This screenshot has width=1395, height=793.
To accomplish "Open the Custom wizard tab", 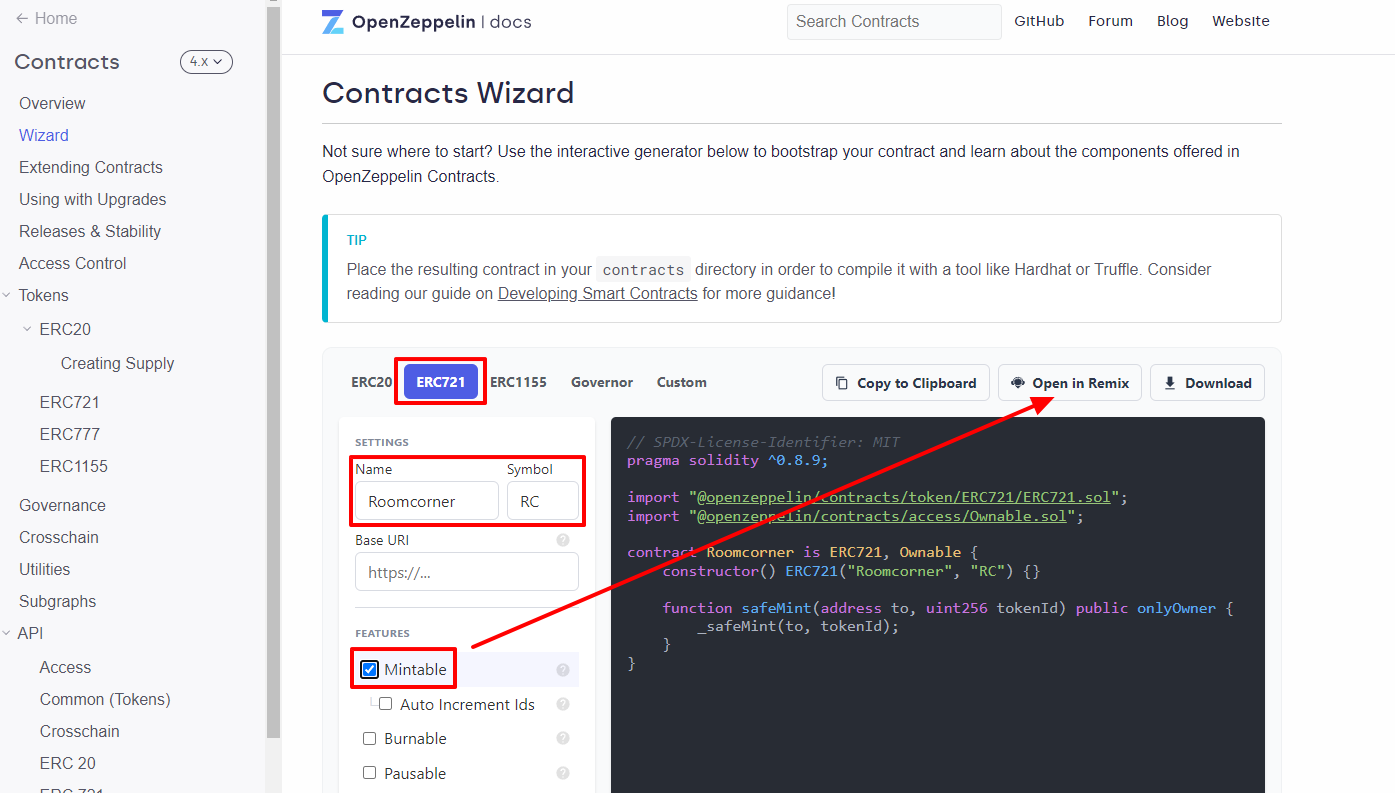I will (x=682, y=382).
